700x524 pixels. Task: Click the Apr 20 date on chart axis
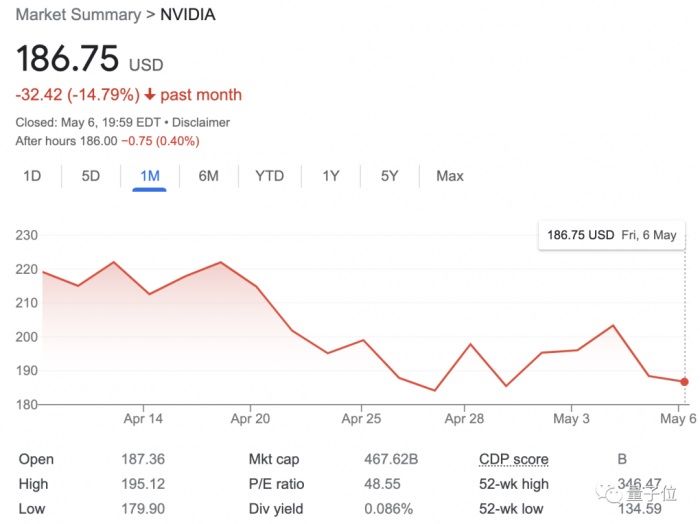point(250,419)
